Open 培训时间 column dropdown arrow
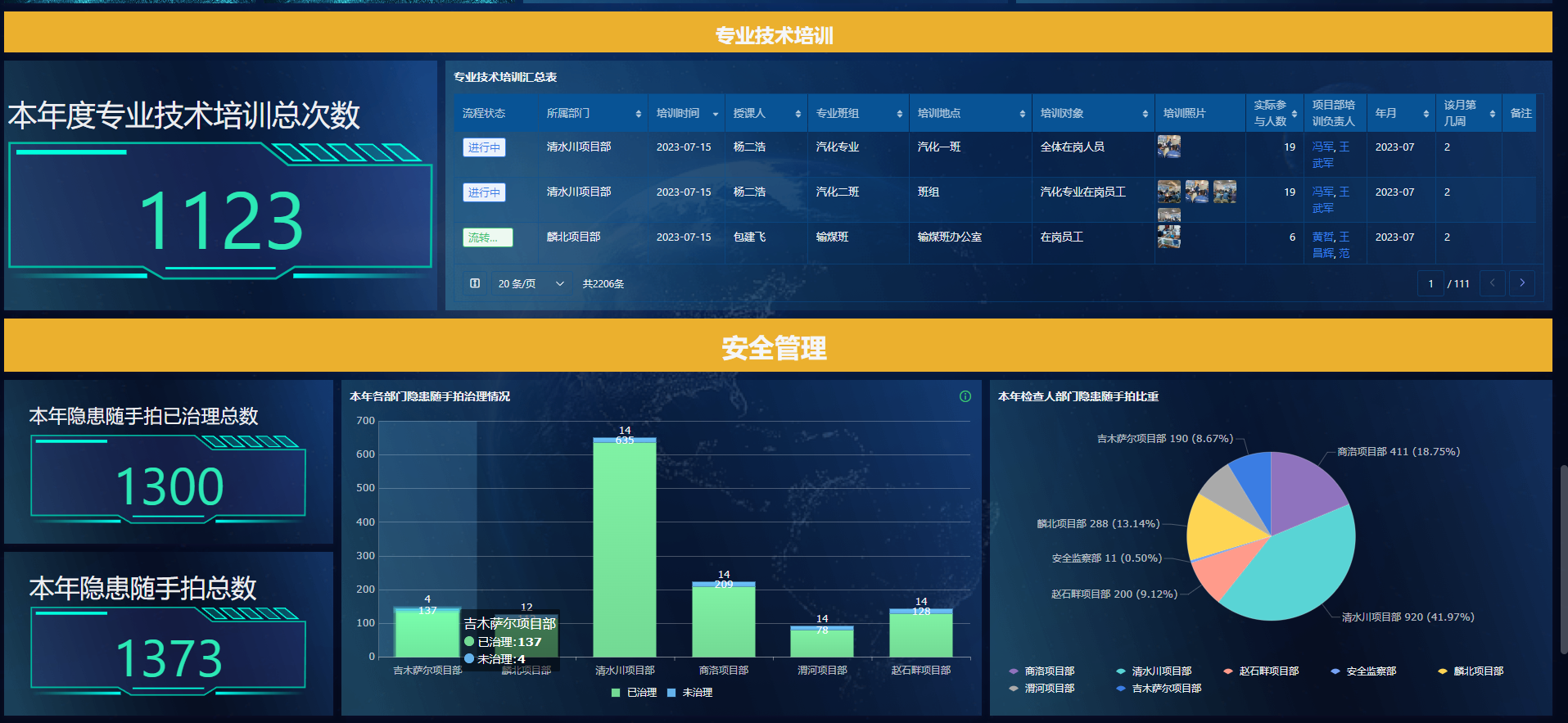Screen dimensions: 1568x723 coord(715,114)
